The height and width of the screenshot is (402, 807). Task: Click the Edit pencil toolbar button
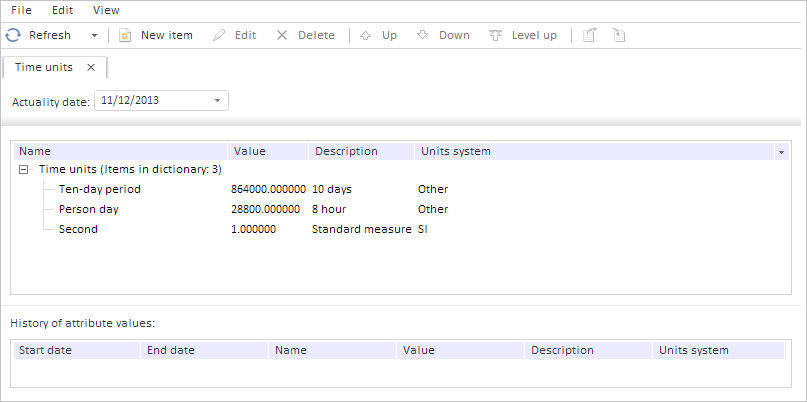235,35
